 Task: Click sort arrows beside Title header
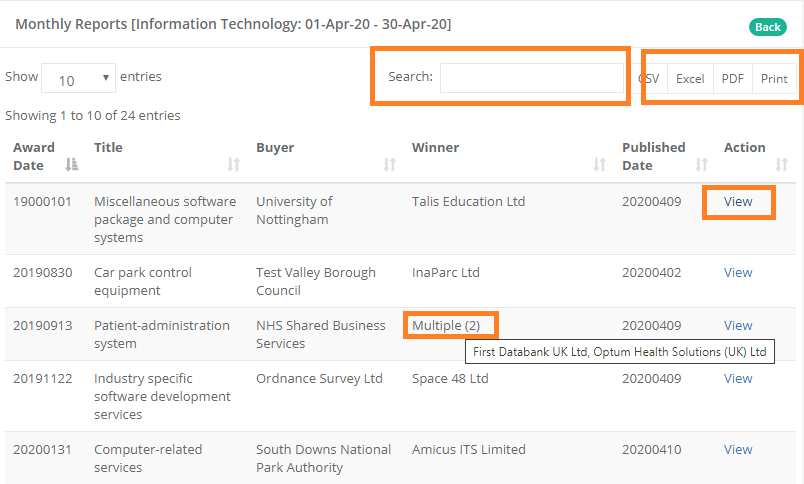(x=233, y=165)
